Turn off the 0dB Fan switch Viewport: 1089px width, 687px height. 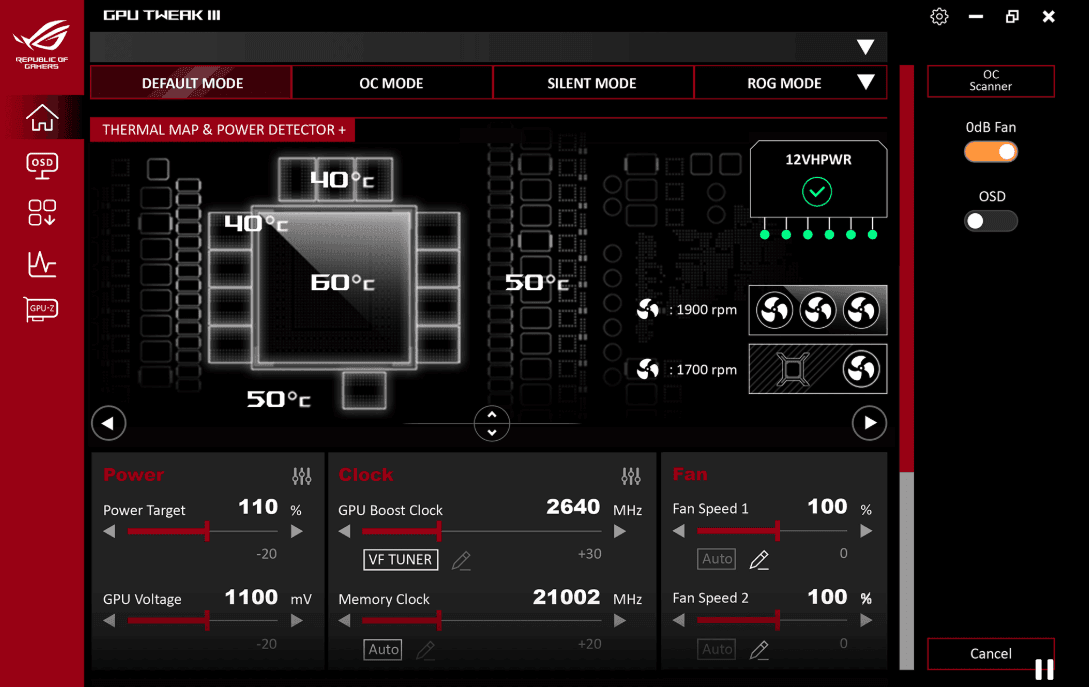pyautogui.click(x=990, y=151)
